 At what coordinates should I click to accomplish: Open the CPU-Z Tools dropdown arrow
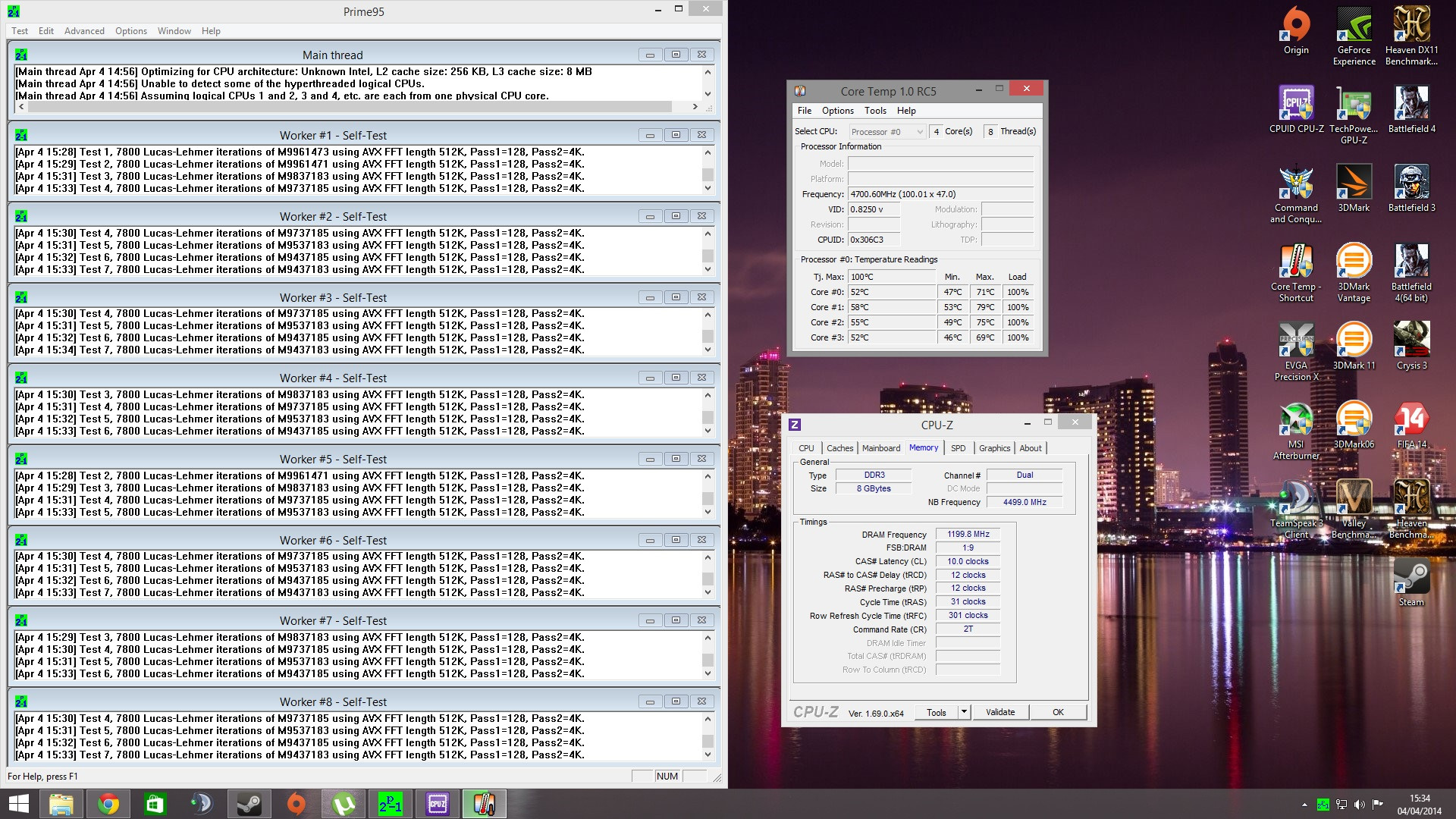tap(964, 712)
